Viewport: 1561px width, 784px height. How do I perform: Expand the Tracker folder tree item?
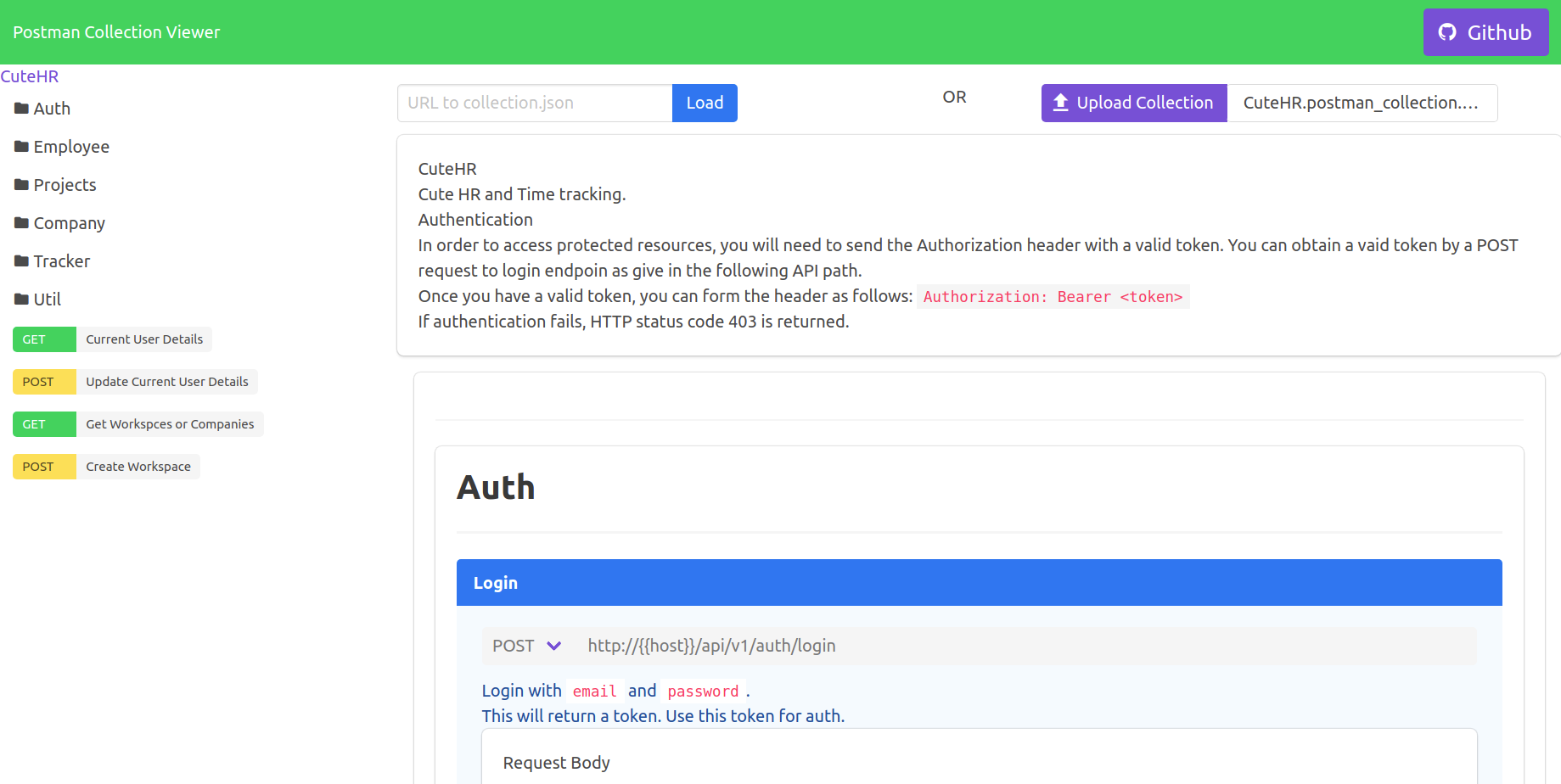tap(52, 261)
